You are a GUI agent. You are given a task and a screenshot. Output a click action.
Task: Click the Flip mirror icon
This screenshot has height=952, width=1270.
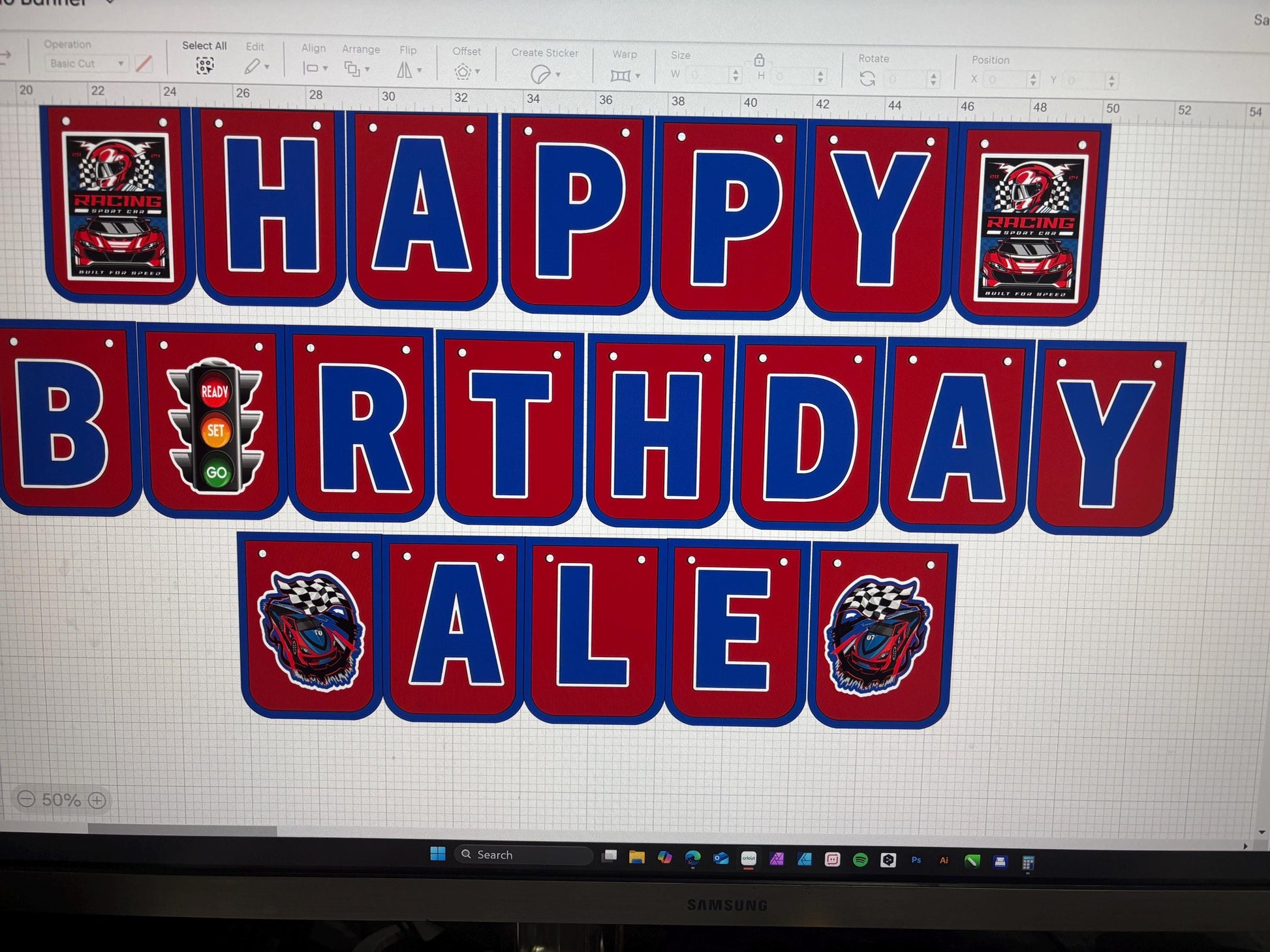click(x=405, y=70)
